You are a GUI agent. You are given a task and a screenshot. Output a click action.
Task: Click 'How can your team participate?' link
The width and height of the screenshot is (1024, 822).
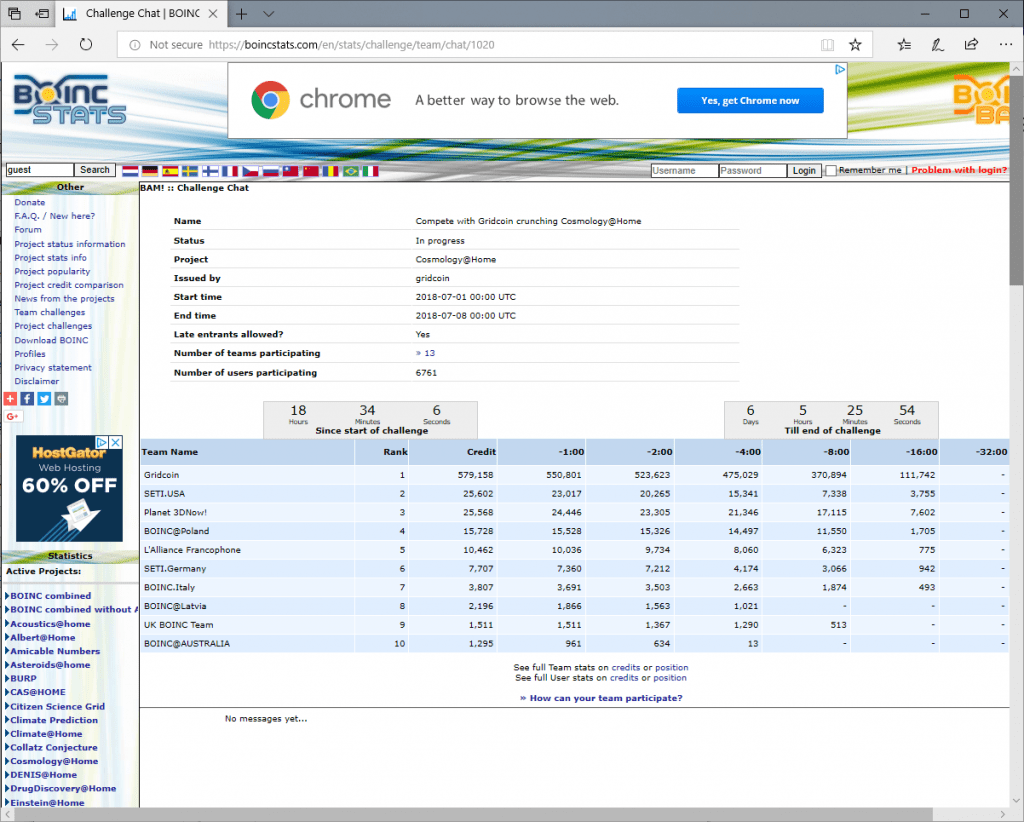pos(601,698)
